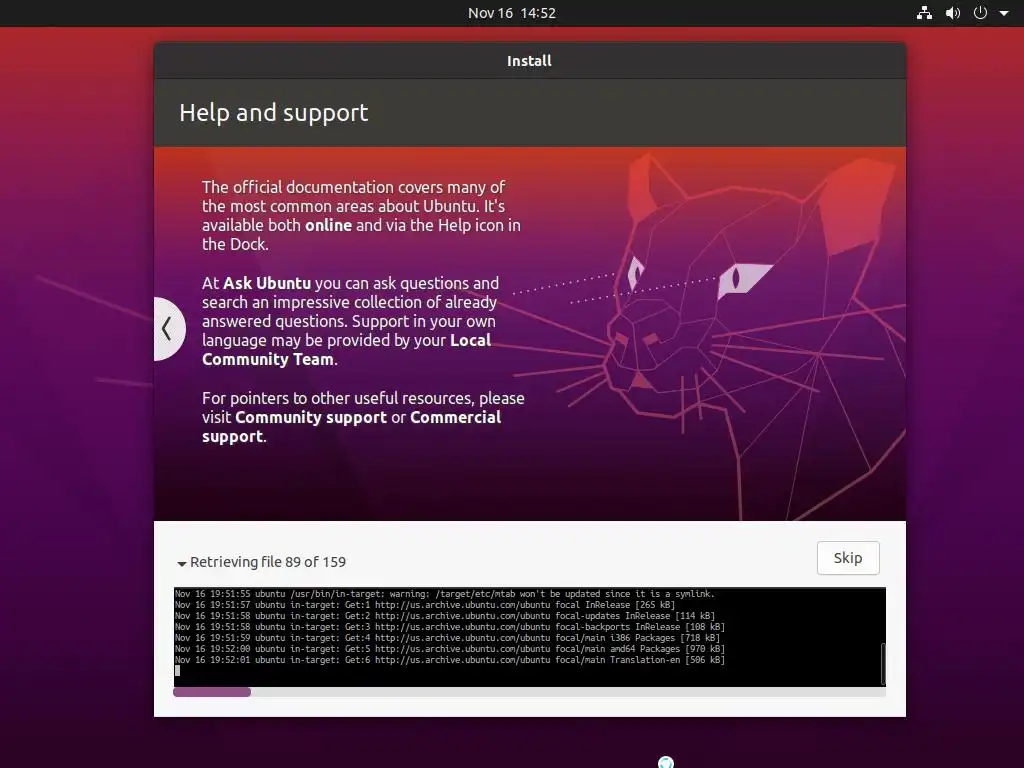Expand the system menu dropdown arrow
The height and width of the screenshot is (768, 1024).
(x=1004, y=13)
